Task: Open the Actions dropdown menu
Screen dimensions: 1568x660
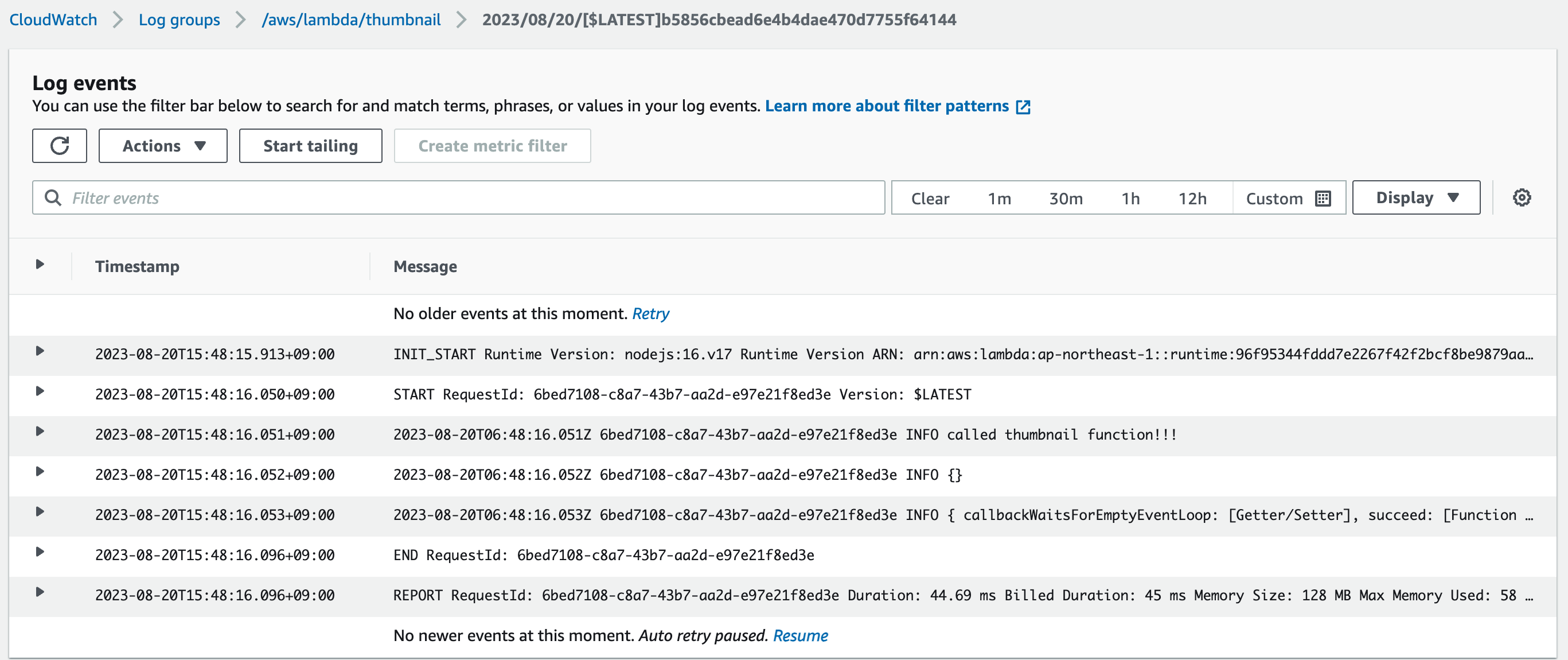Action: 163,146
